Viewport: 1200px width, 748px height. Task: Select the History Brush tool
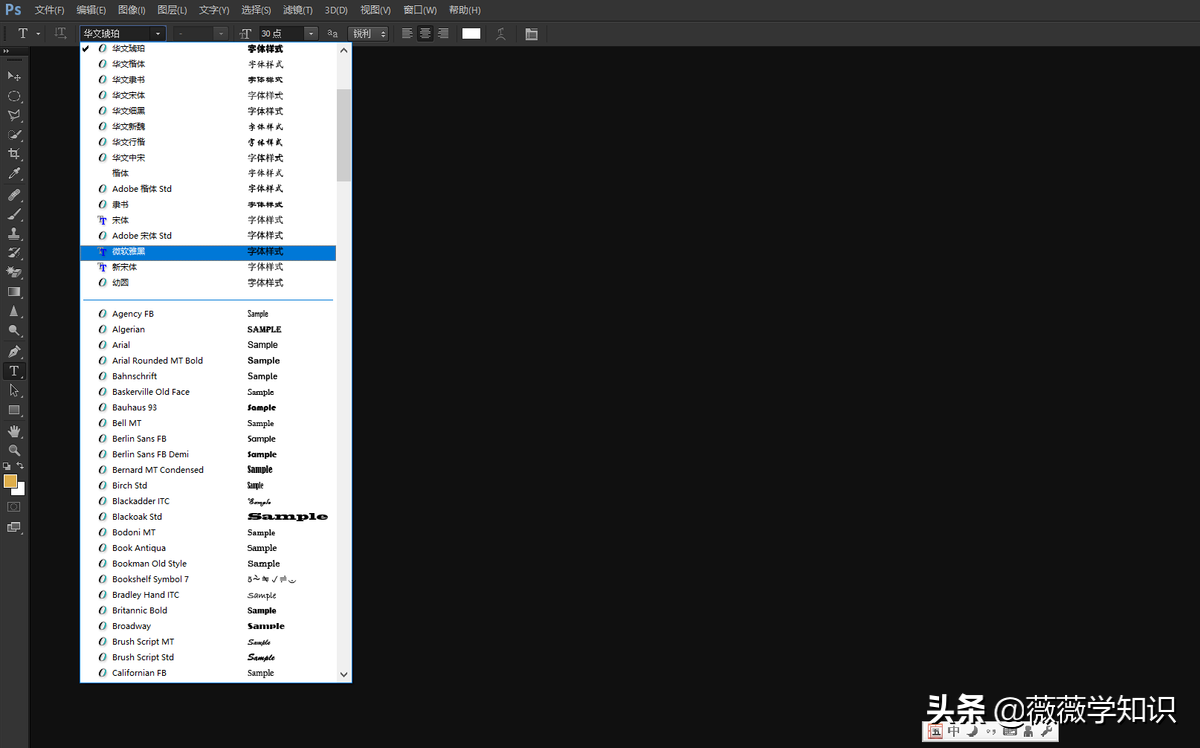pos(14,253)
